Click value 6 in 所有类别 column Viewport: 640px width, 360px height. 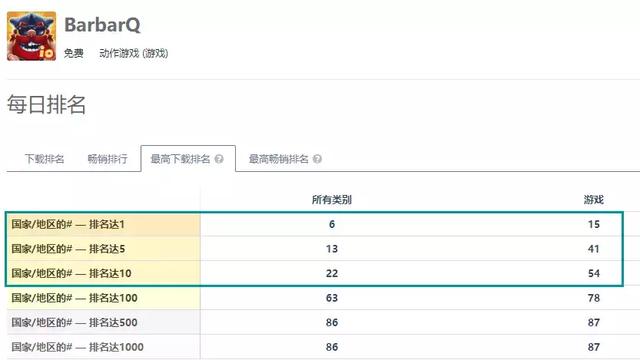click(x=332, y=224)
